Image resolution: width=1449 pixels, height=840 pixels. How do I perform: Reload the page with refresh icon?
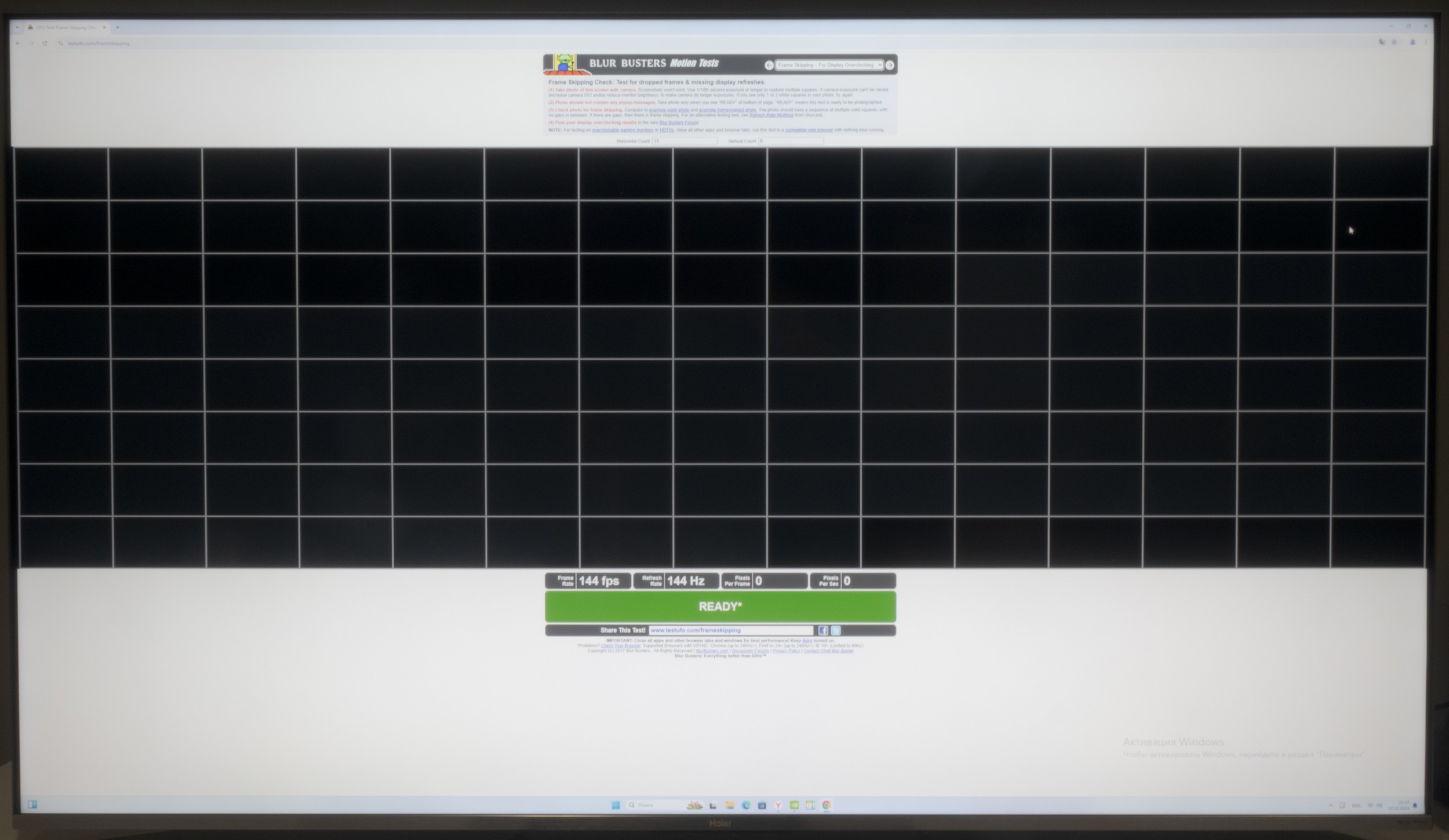(x=45, y=43)
